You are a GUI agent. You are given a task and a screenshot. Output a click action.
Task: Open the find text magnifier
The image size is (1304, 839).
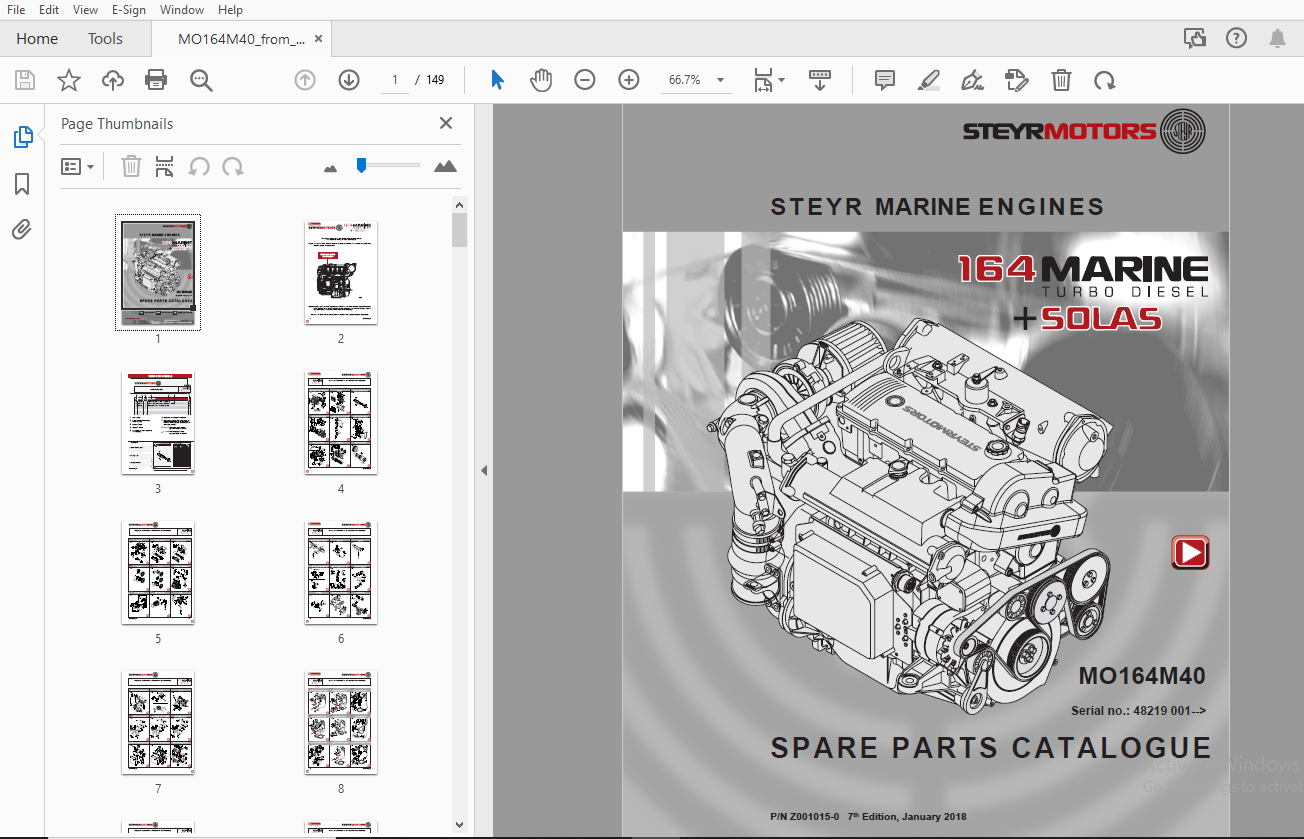(x=202, y=80)
